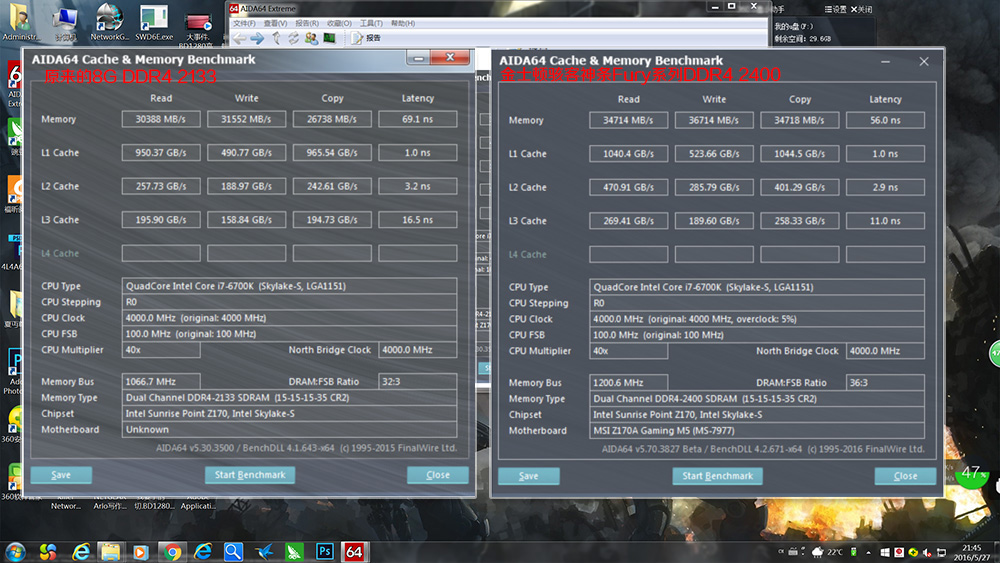Click the green 47% floating gauge widget
Image resolution: width=1000 pixels, height=563 pixels.
point(973,473)
